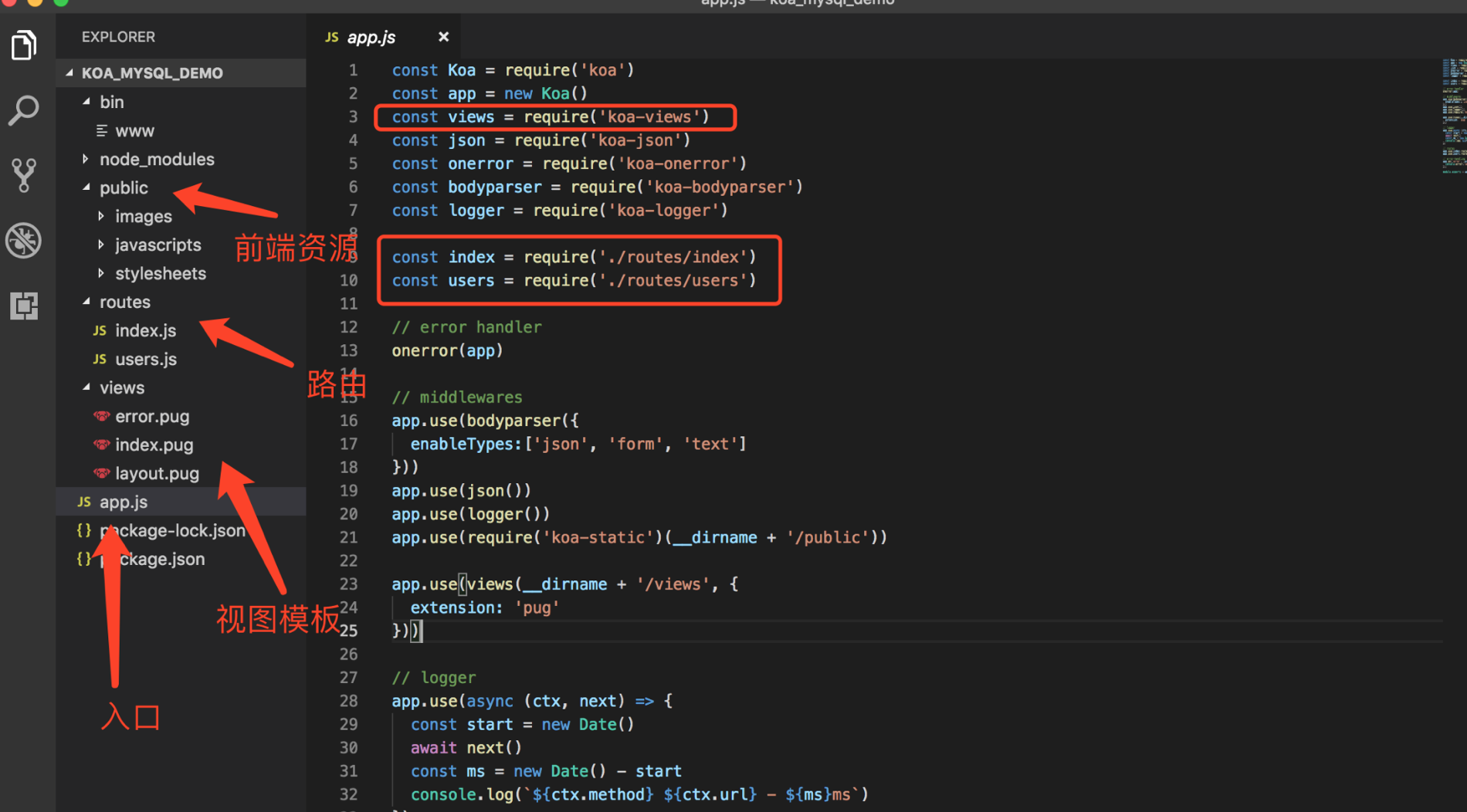This screenshot has width=1467, height=812.
Task: Open the www file
Action: tap(134, 130)
